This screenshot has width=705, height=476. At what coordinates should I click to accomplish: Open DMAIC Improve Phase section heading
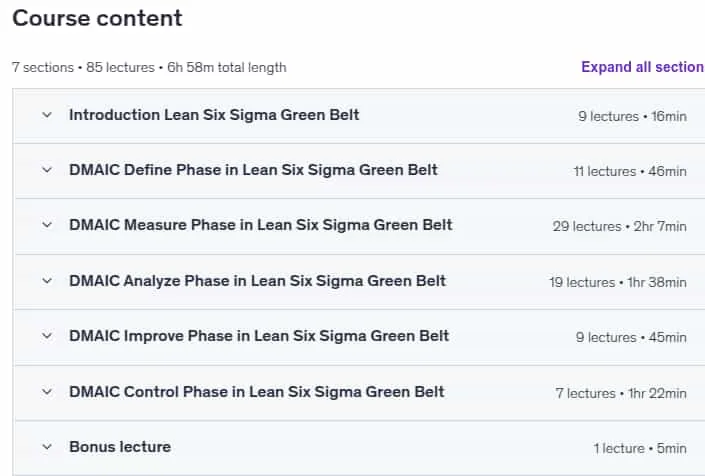[x=259, y=336]
